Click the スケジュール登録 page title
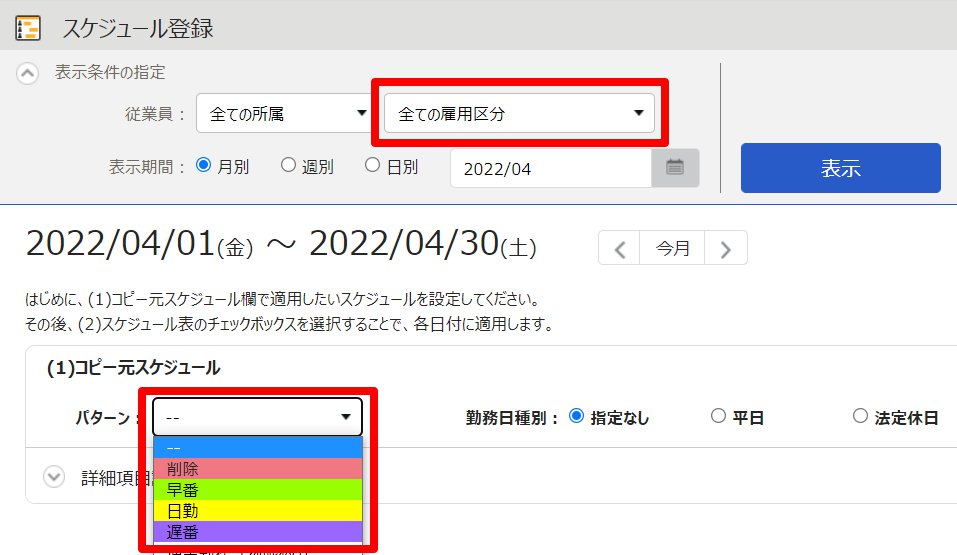 [x=138, y=29]
